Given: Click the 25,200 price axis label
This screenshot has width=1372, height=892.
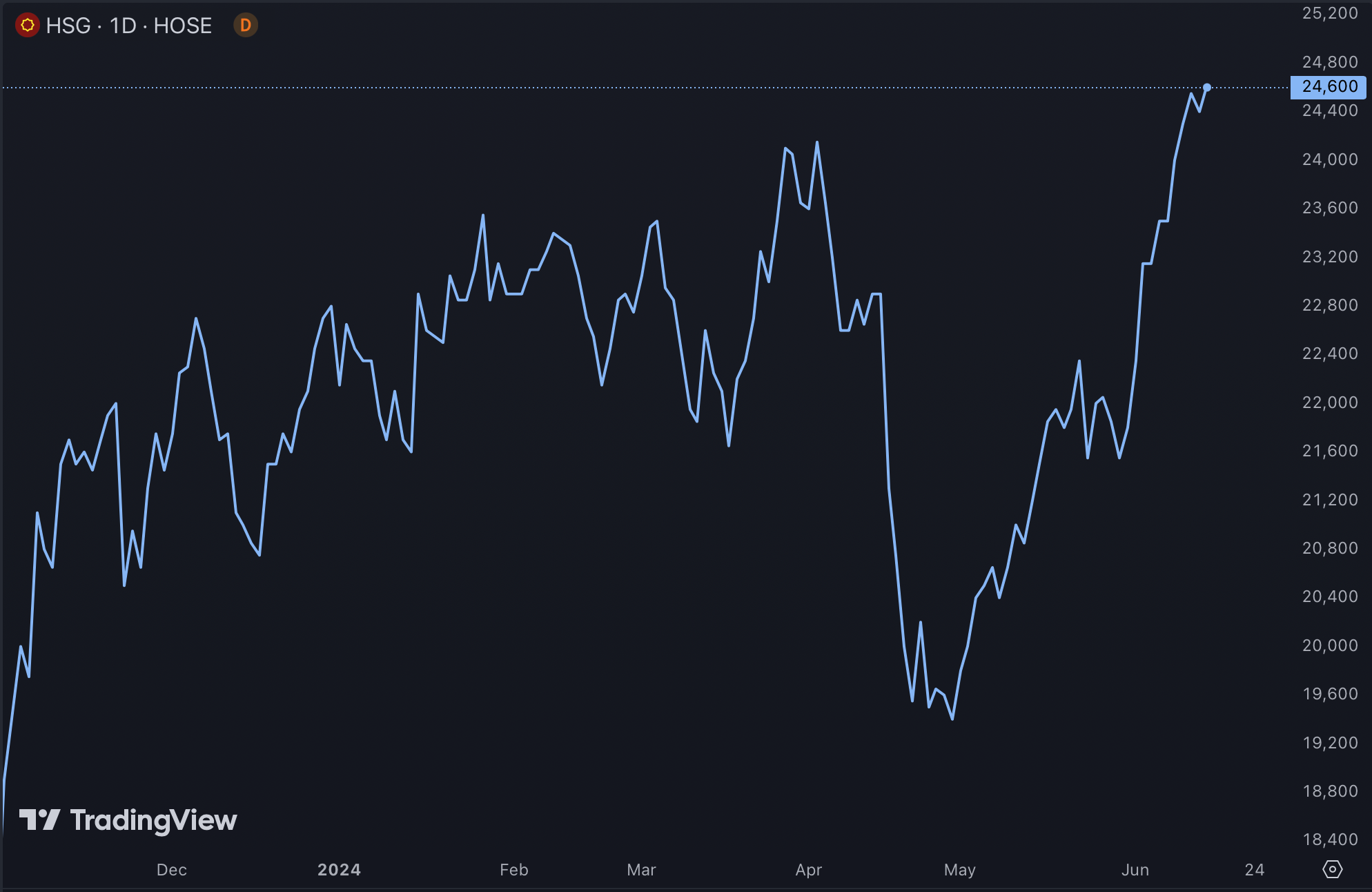Looking at the screenshot, I should coord(1329,13).
